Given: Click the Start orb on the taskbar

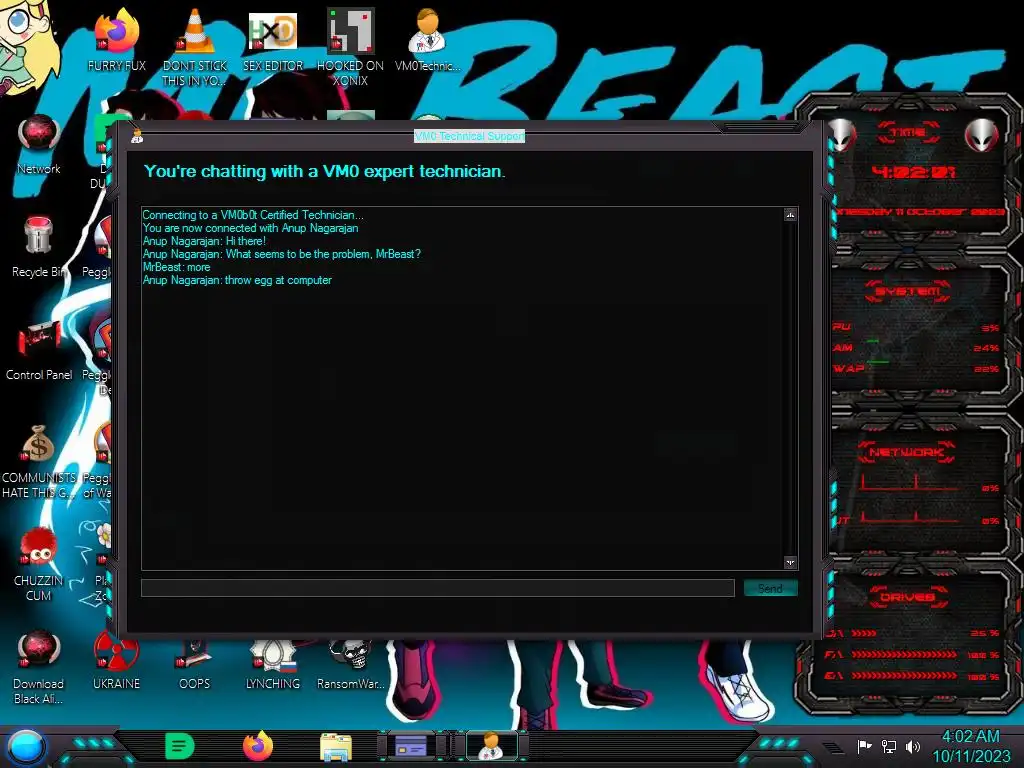Looking at the screenshot, I should 26,747.
